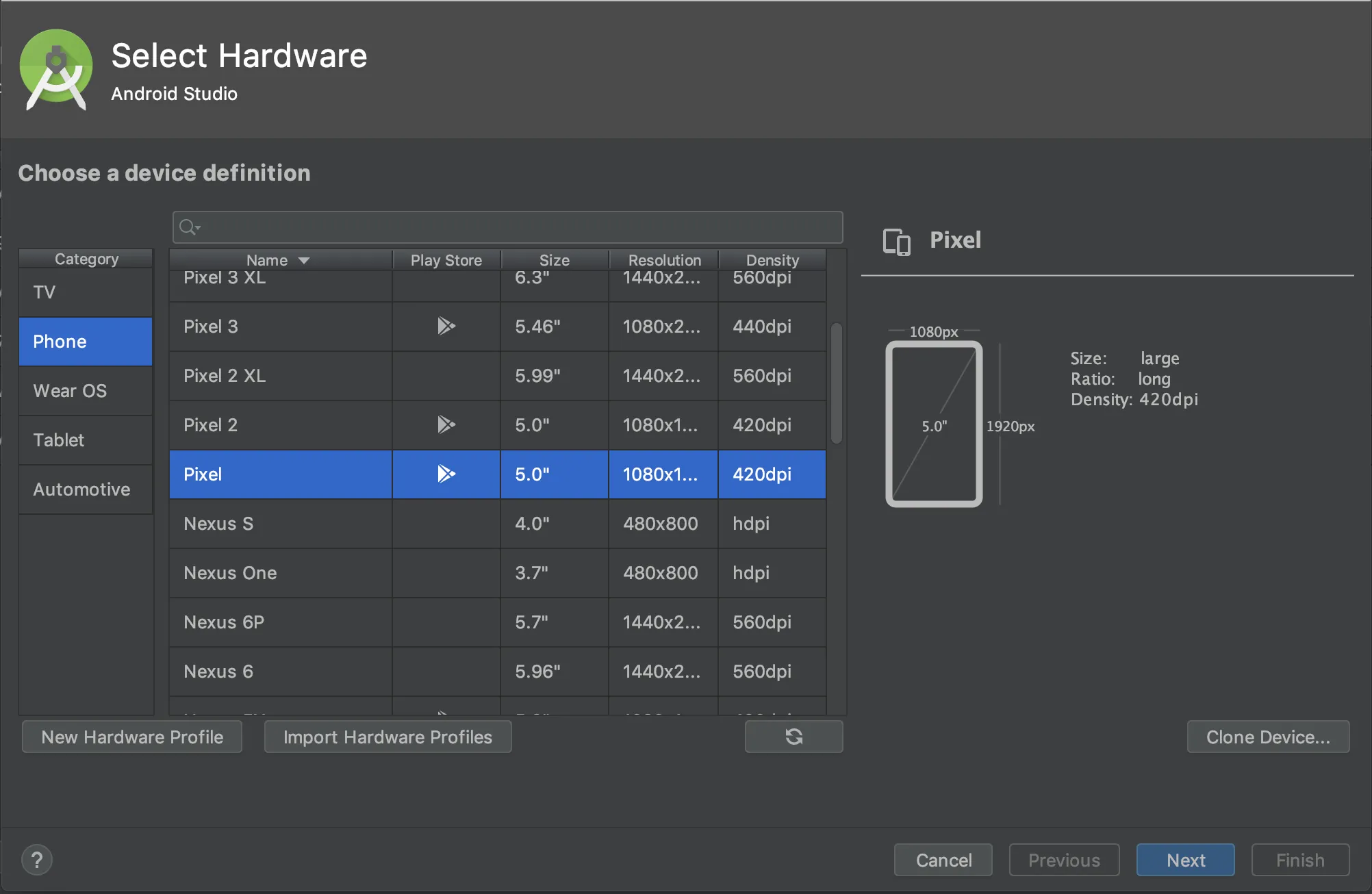Click the Import Hardware Profiles button
Screen dimensions: 1372x894
coord(388,737)
